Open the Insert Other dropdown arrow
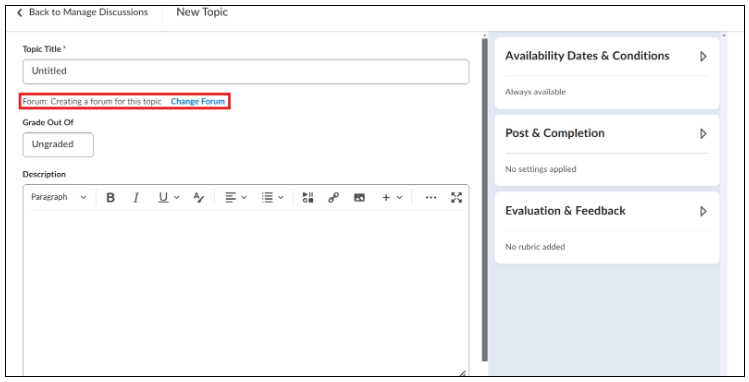The image size is (749, 382). 399,197
